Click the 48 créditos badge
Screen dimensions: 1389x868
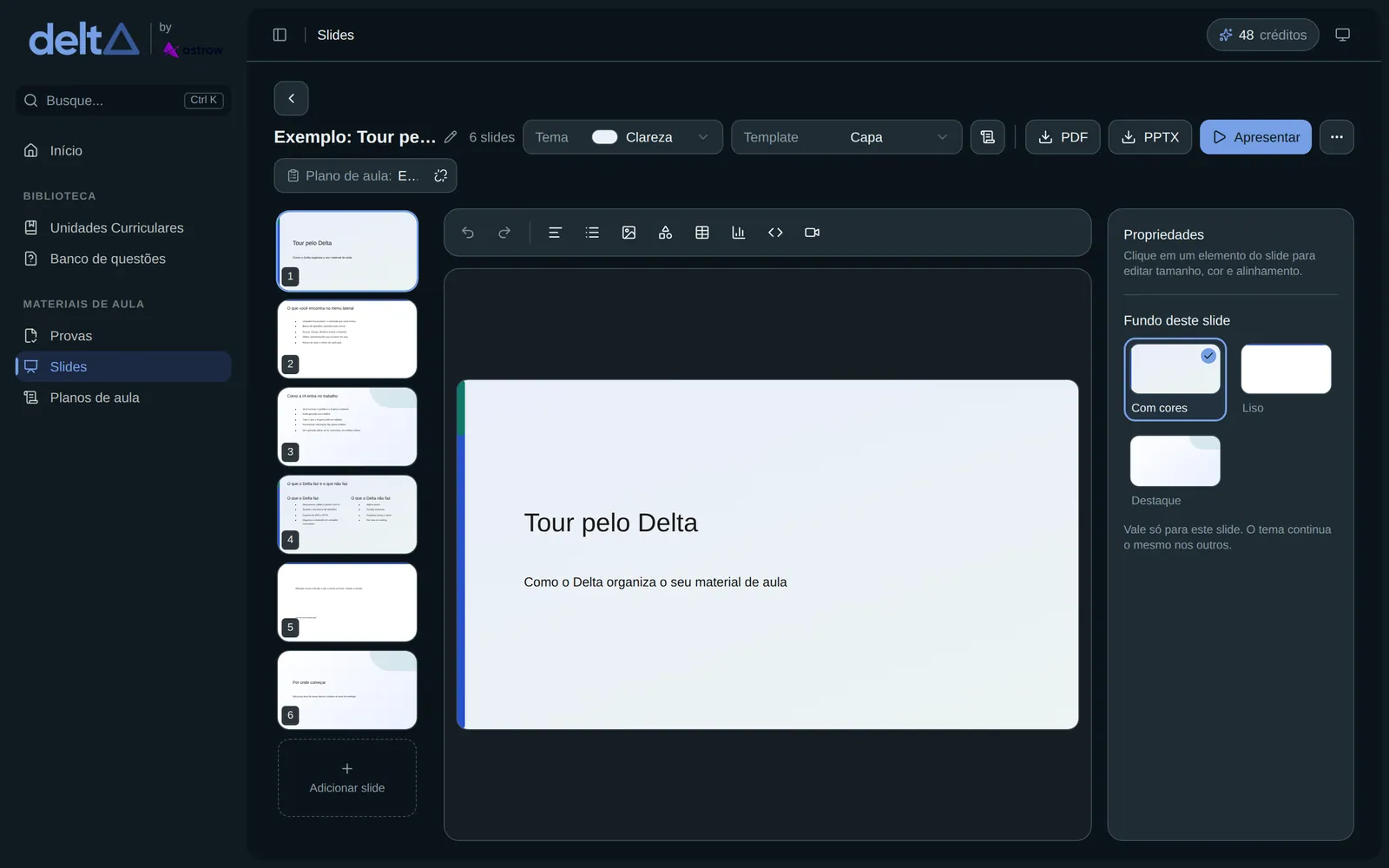tap(1263, 35)
